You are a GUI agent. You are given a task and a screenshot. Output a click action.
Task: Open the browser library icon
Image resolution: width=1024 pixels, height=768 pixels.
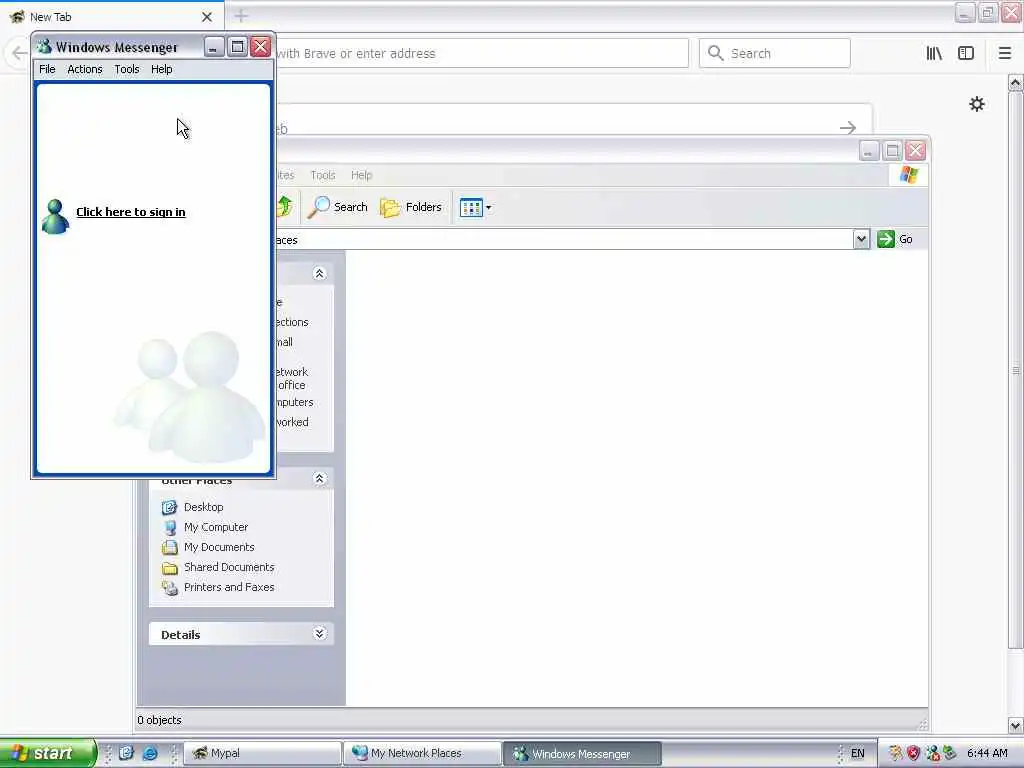point(935,53)
